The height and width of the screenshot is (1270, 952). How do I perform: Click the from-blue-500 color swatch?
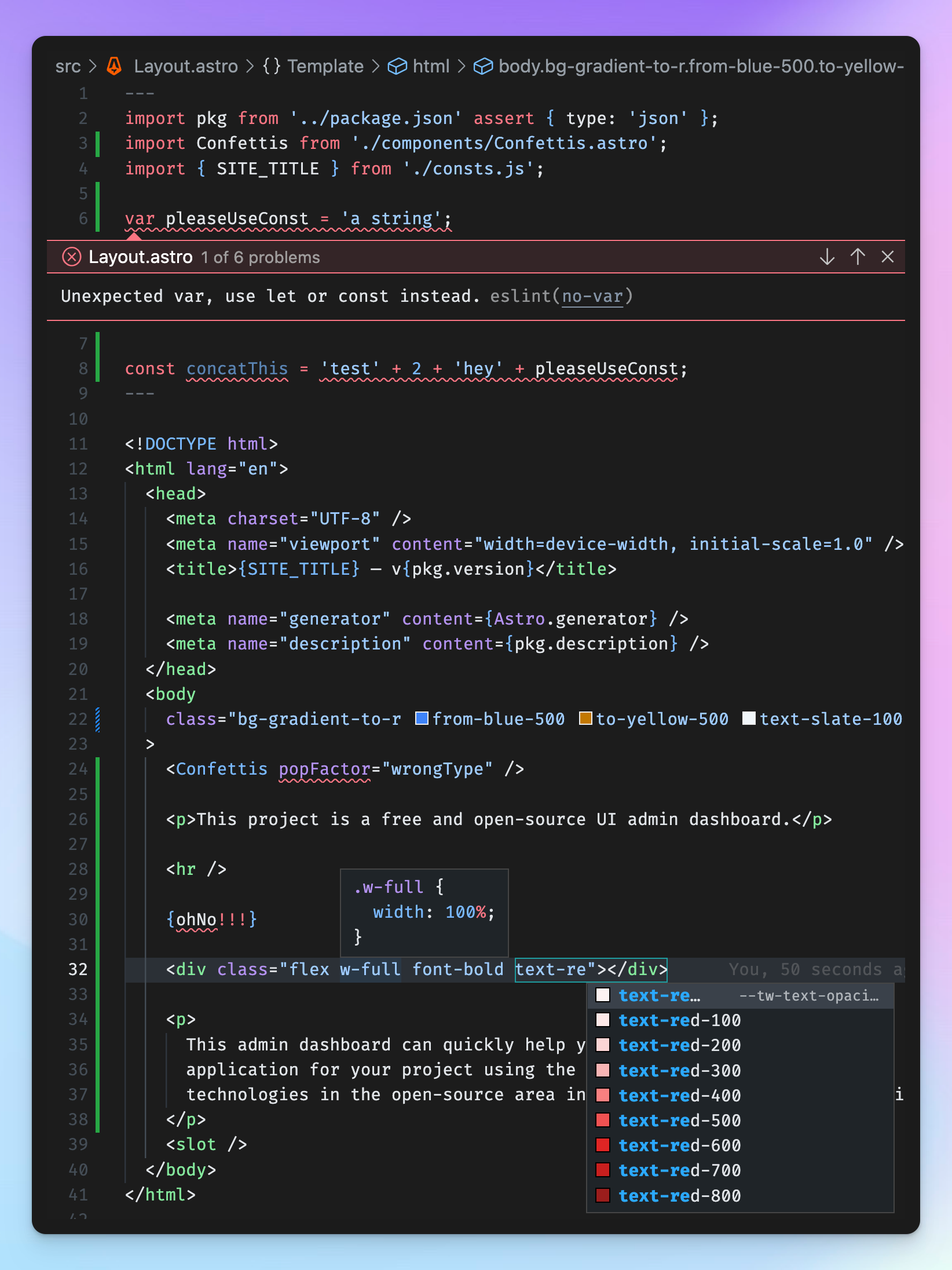coord(422,718)
